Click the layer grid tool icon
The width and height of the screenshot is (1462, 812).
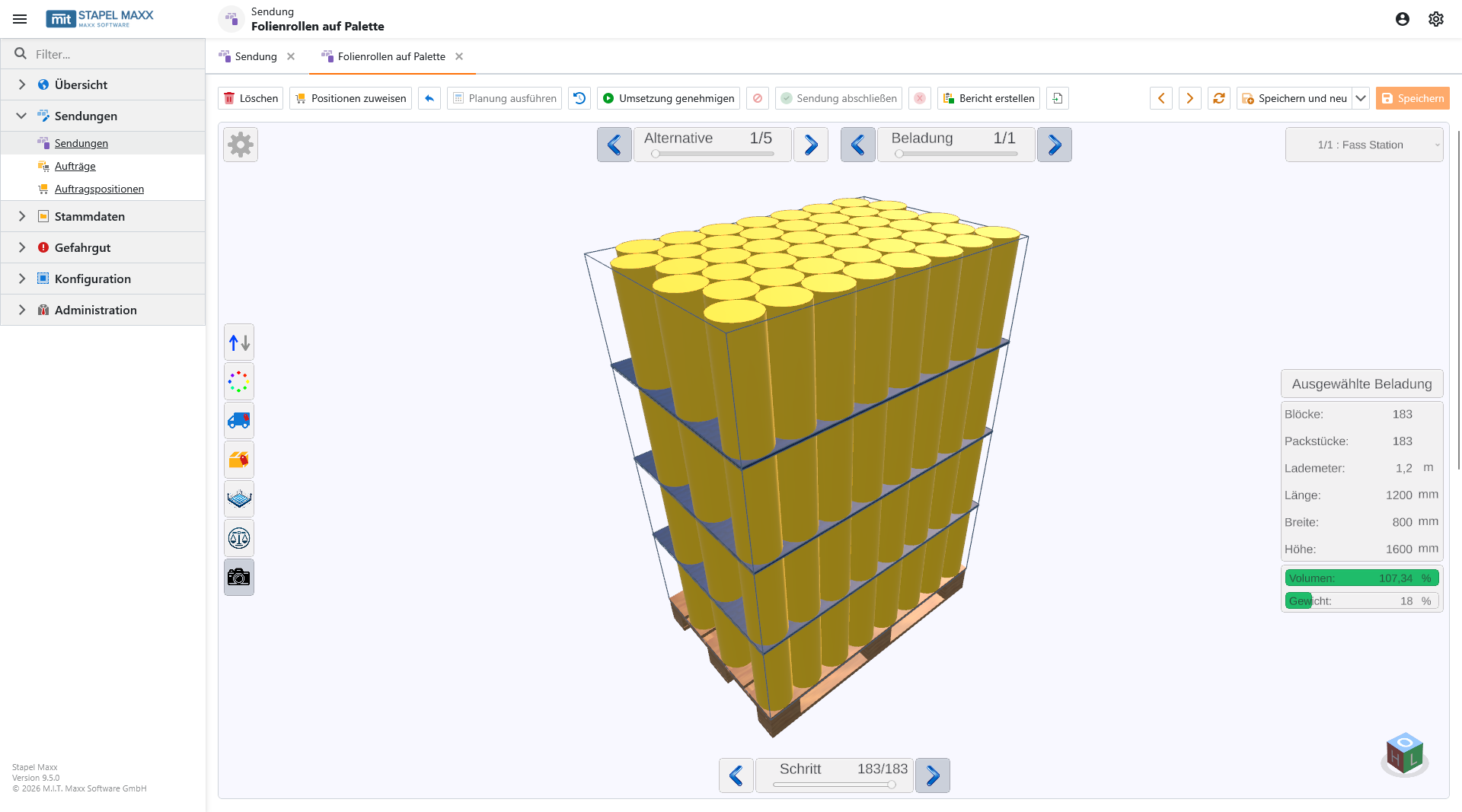(239, 499)
